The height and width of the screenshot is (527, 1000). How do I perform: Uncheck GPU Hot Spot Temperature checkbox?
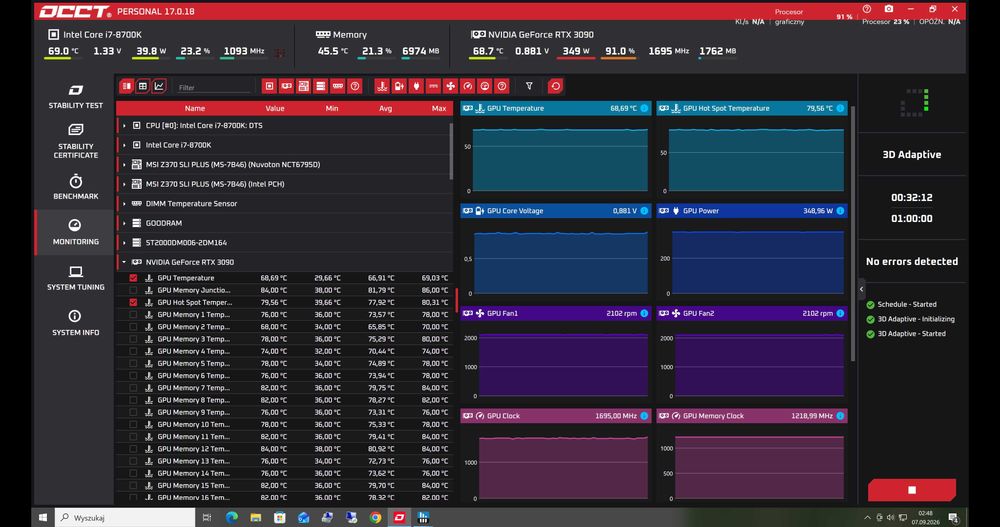click(x=133, y=302)
